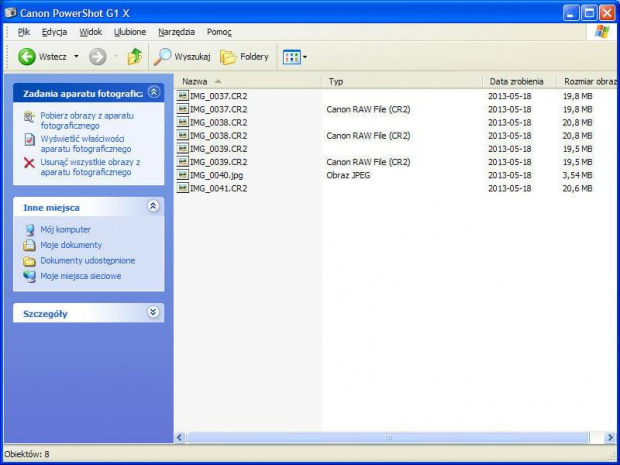The height and width of the screenshot is (465, 620).
Task: Click red X delete all images icon
Action: click(x=29, y=163)
